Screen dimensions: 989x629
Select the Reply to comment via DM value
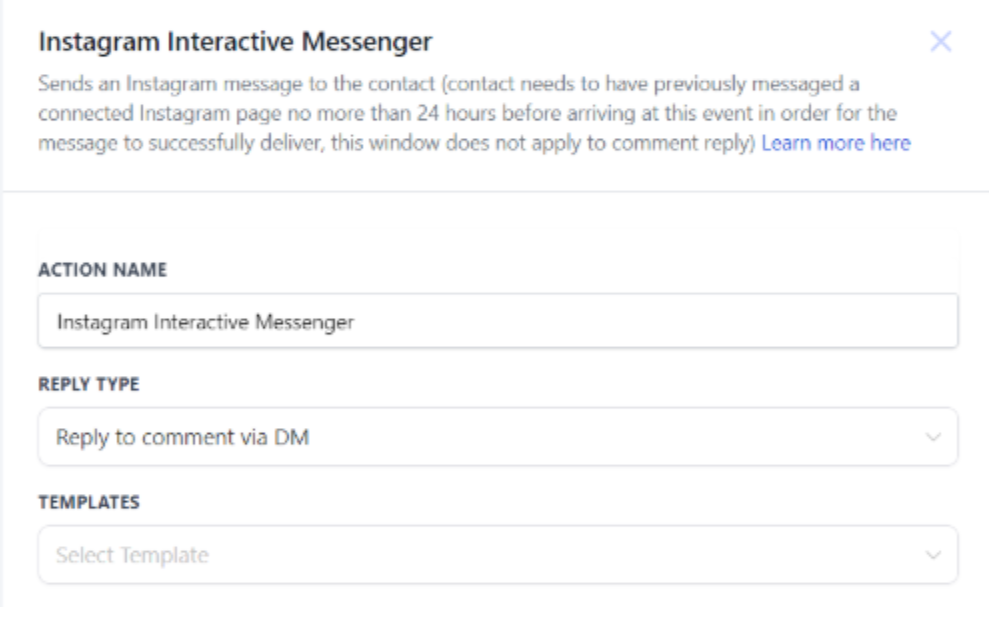point(182,437)
